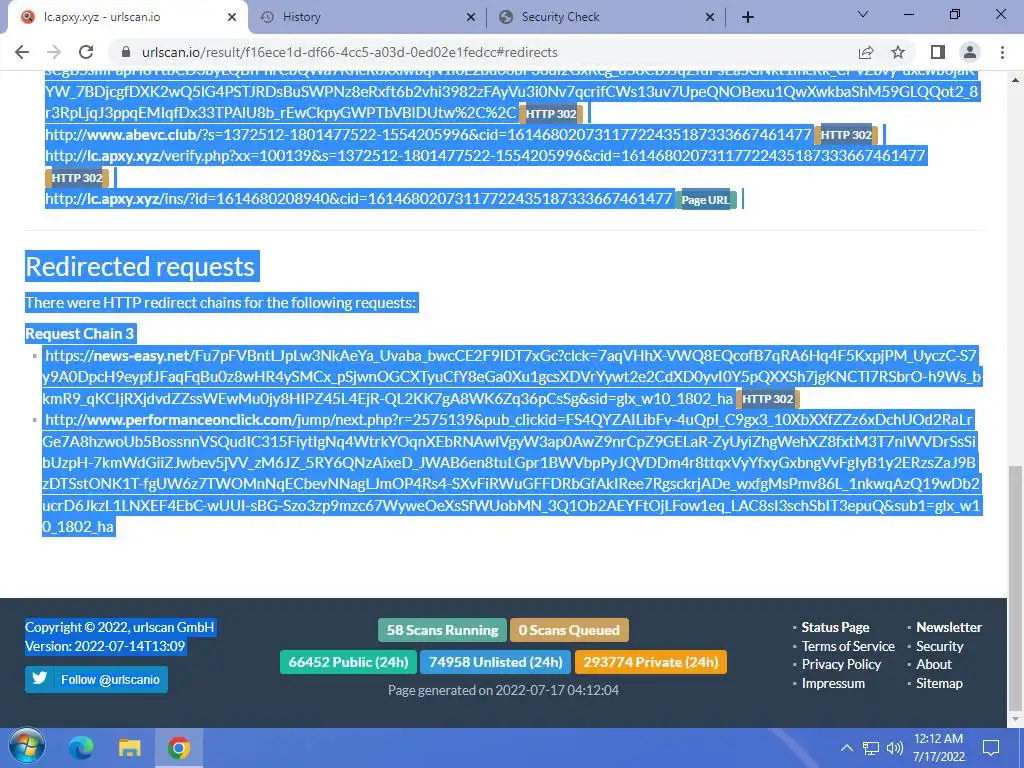Open the Windows Start menu
The width and height of the screenshot is (1024, 768).
coord(27,748)
